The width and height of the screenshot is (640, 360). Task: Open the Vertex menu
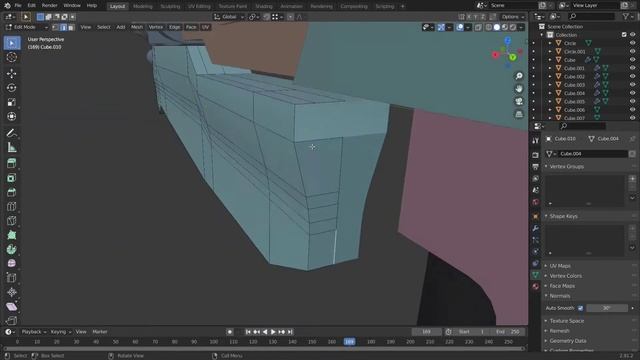tap(156, 27)
